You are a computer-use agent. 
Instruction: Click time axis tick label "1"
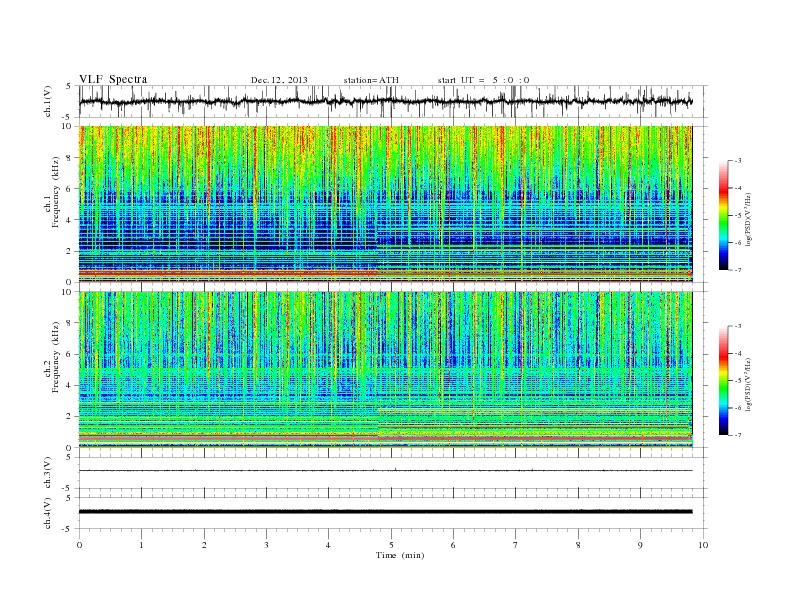click(x=141, y=545)
